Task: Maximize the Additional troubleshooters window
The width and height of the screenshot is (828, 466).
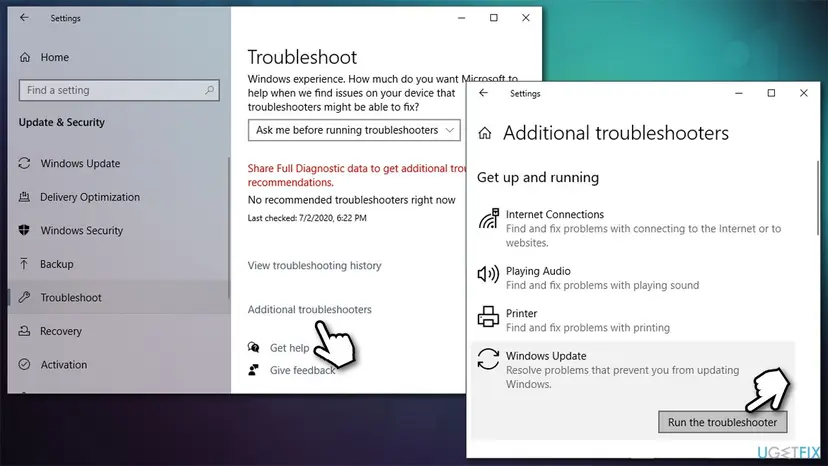Action: click(x=771, y=93)
